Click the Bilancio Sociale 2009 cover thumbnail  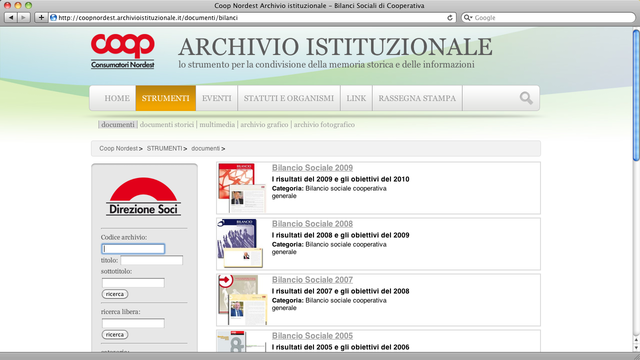242,188
